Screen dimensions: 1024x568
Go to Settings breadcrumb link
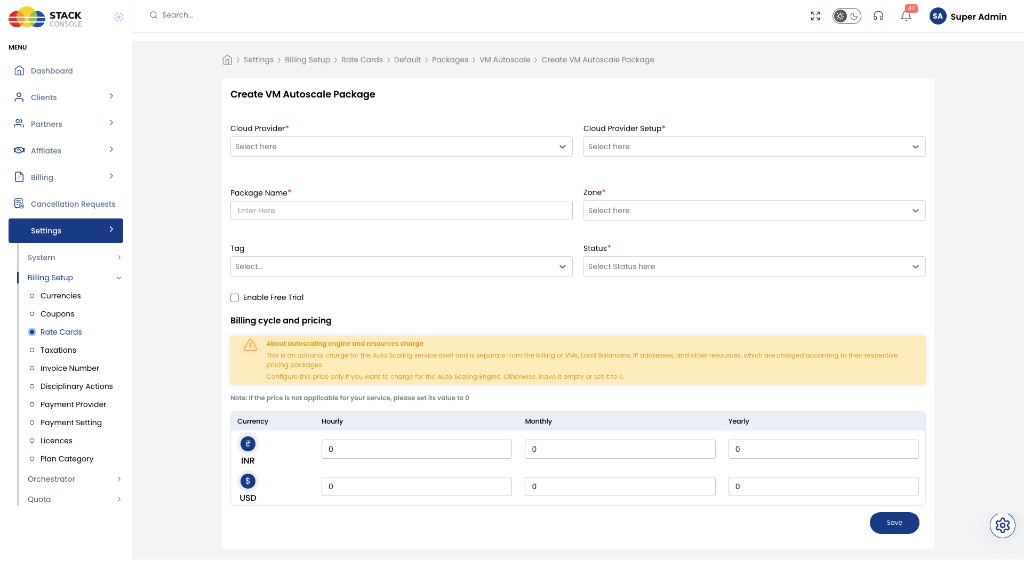click(x=259, y=60)
